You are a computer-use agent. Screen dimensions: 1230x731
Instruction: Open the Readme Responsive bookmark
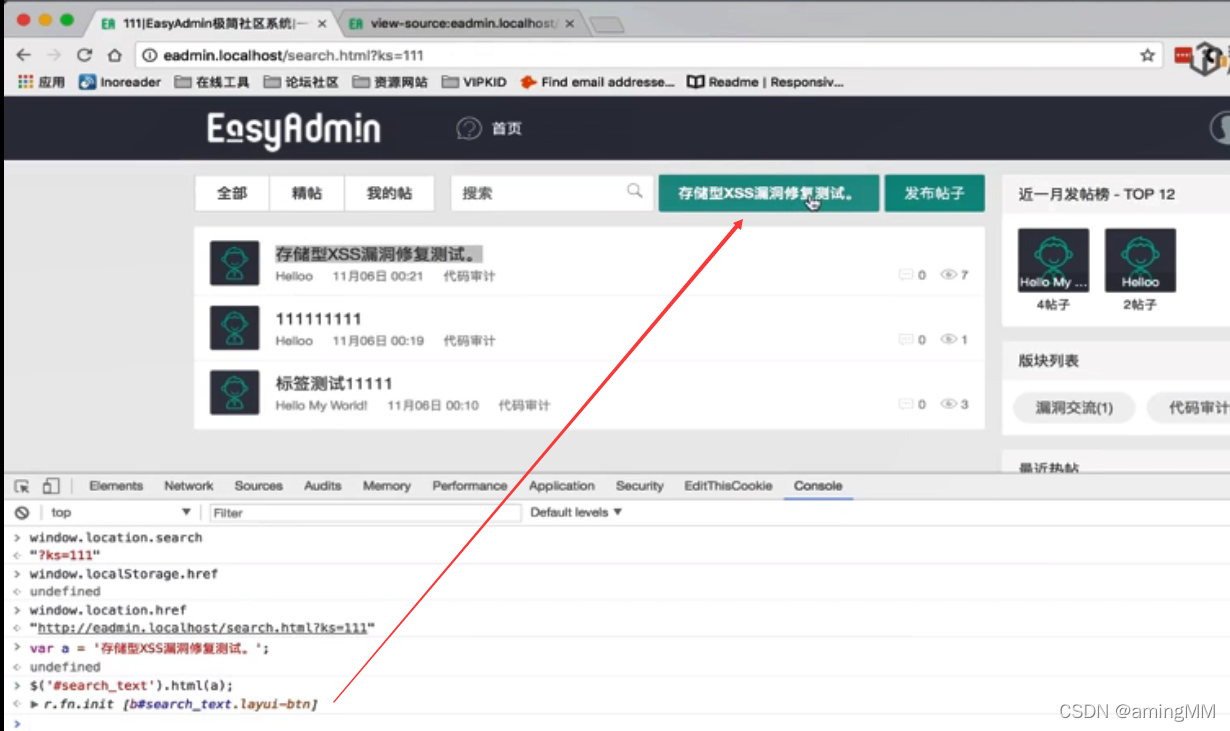coord(766,82)
